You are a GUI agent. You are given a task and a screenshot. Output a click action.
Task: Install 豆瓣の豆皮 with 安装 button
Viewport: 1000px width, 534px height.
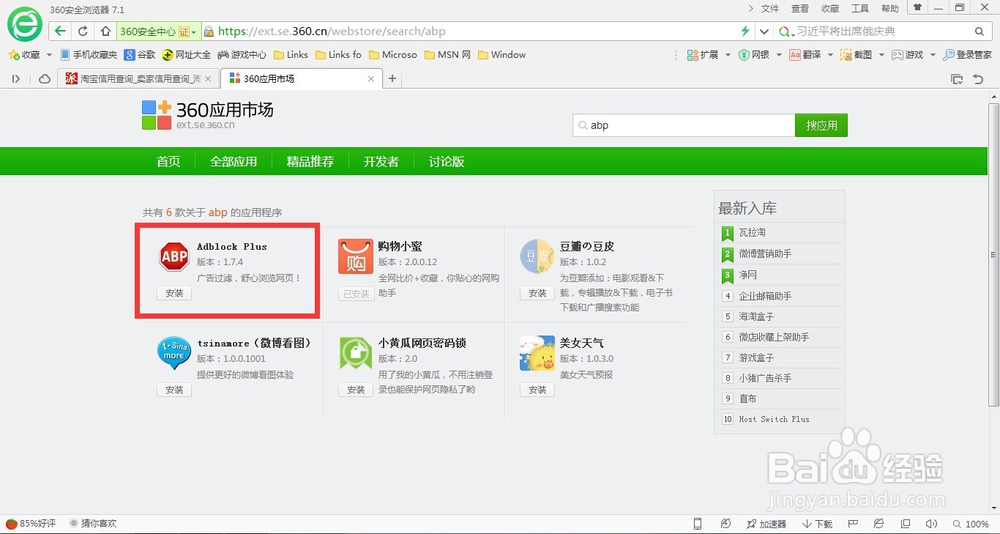coord(537,293)
